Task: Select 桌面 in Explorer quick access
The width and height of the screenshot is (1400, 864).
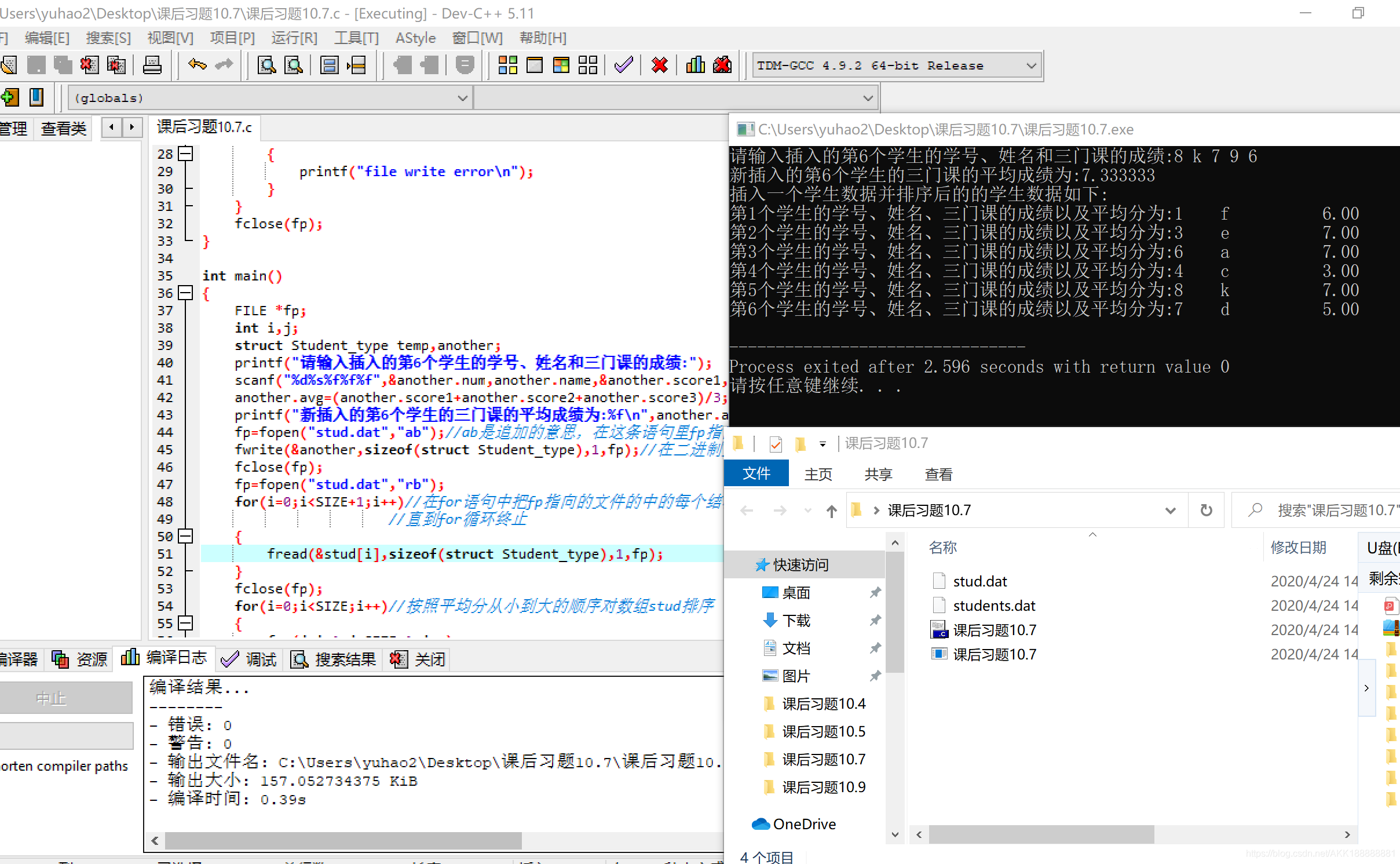Action: click(x=796, y=592)
